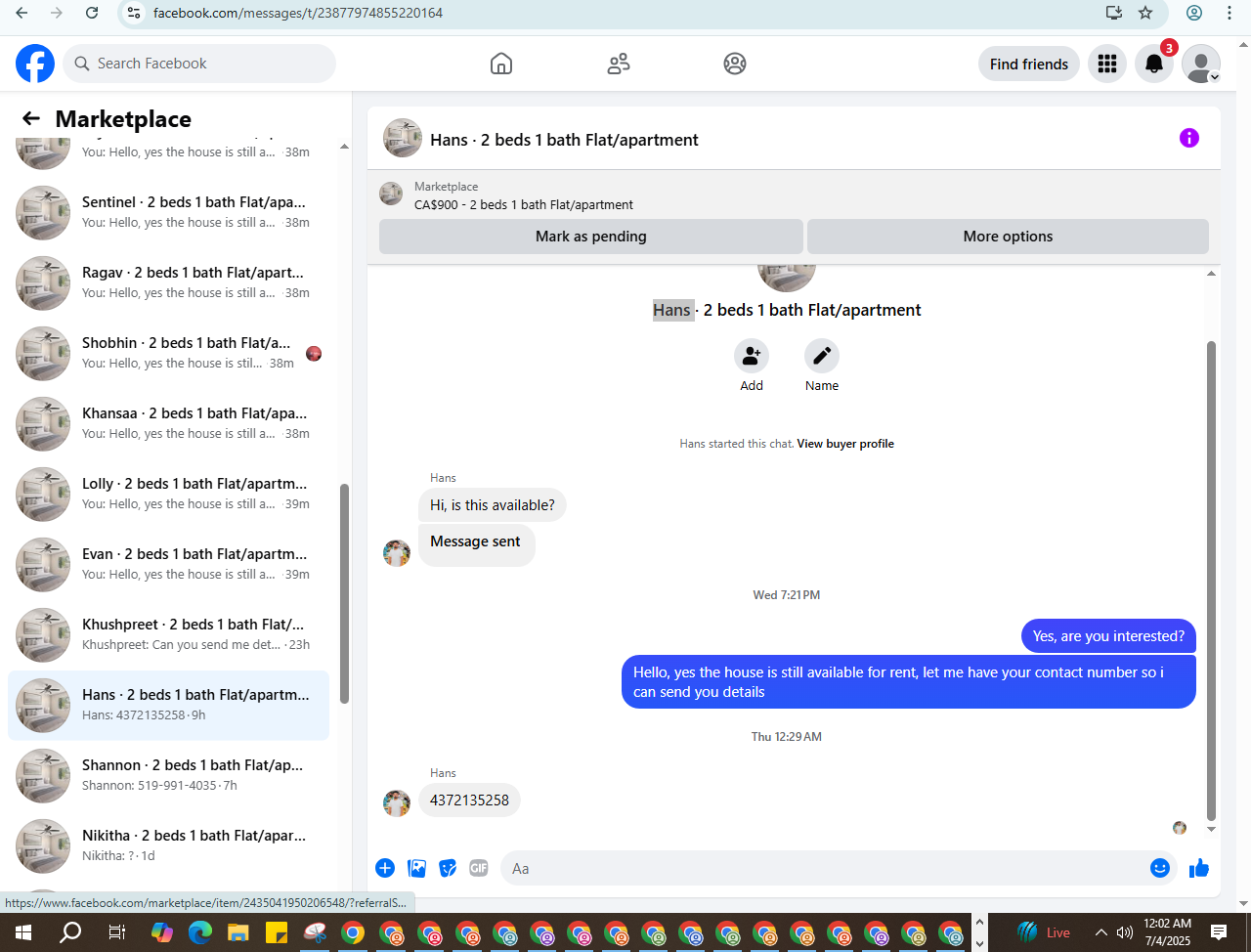Open the CA$900 listing banner
The image size is (1251, 952).
click(x=794, y=195)
